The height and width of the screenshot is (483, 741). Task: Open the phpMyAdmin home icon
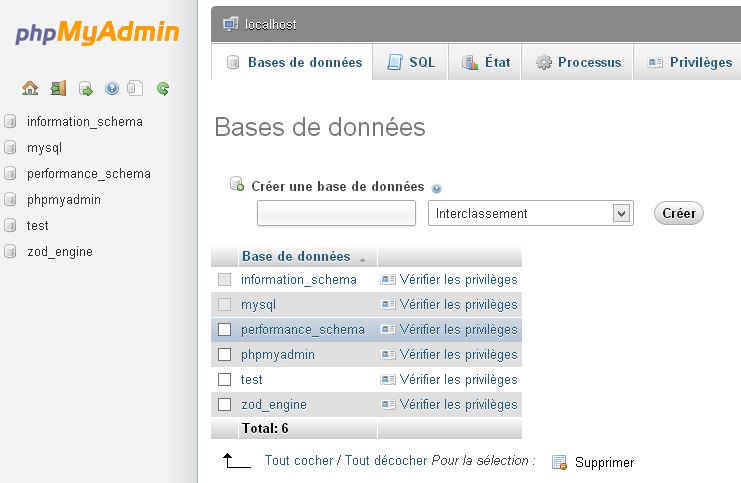(30, 88)
